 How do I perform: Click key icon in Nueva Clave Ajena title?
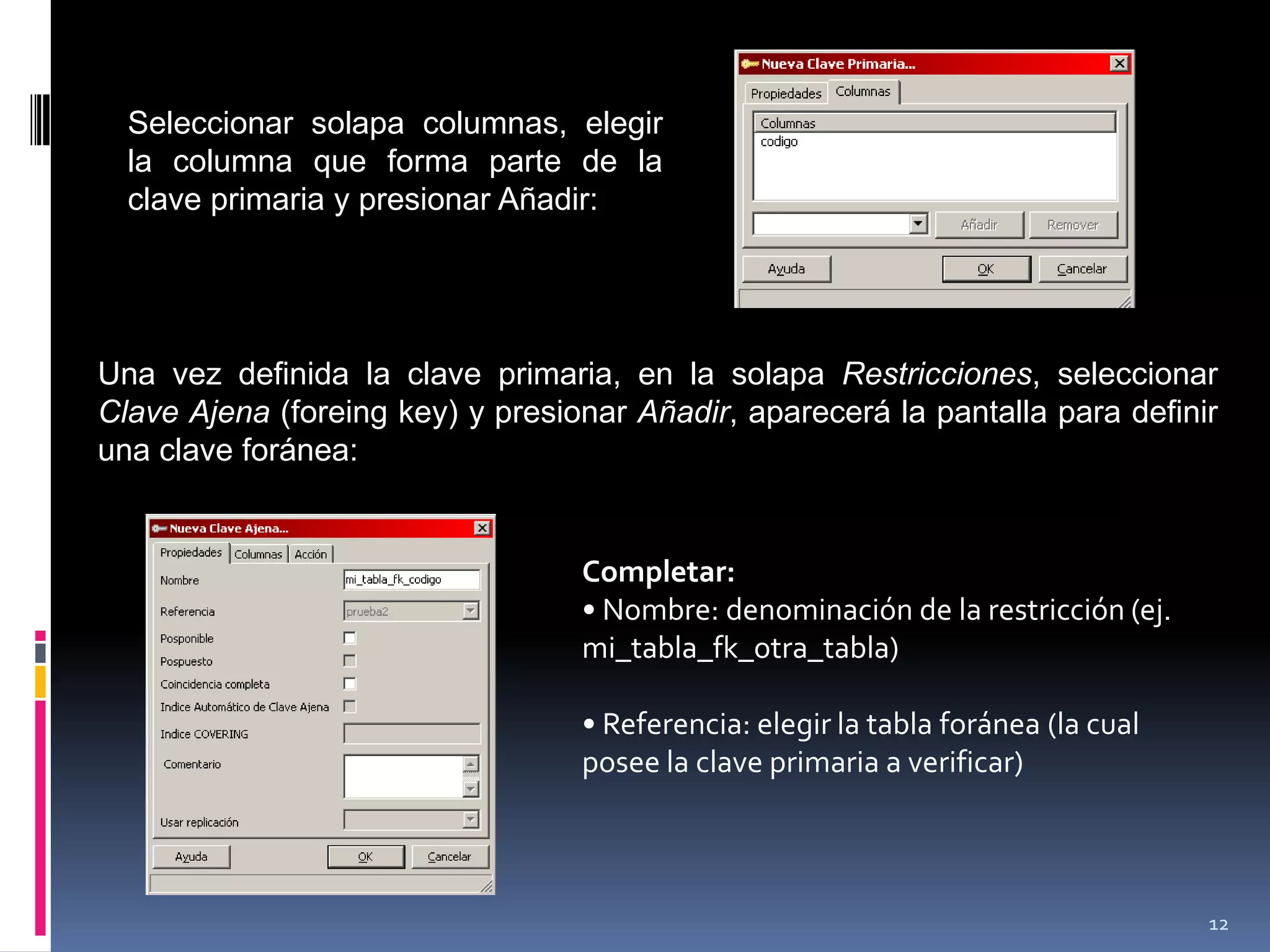(159, 528)
